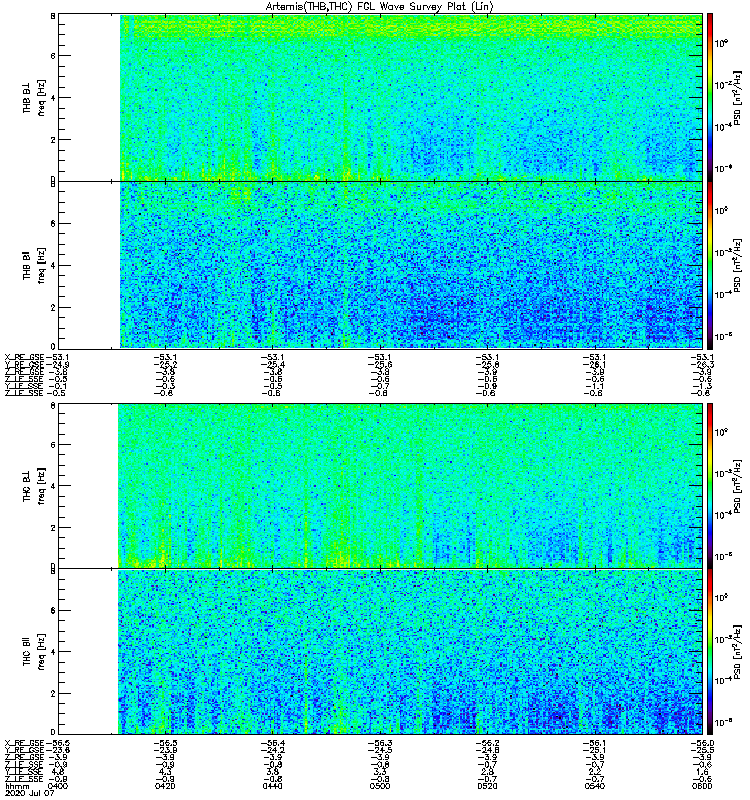
Task: Click the PSD [nT²/Hz] label of the top panel
Action: pos(737,97)
